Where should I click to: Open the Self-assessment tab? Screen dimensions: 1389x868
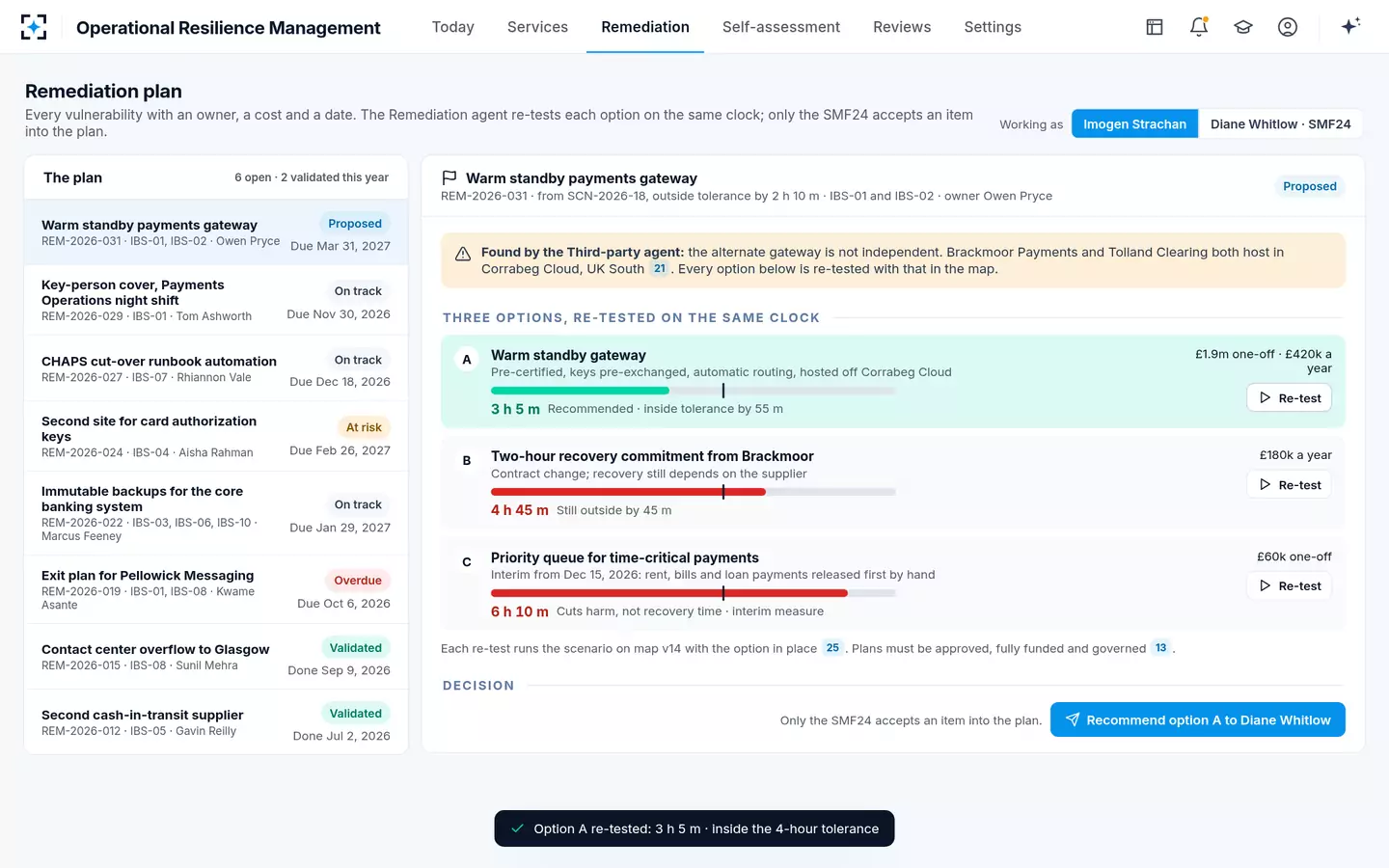pos(781,27)
